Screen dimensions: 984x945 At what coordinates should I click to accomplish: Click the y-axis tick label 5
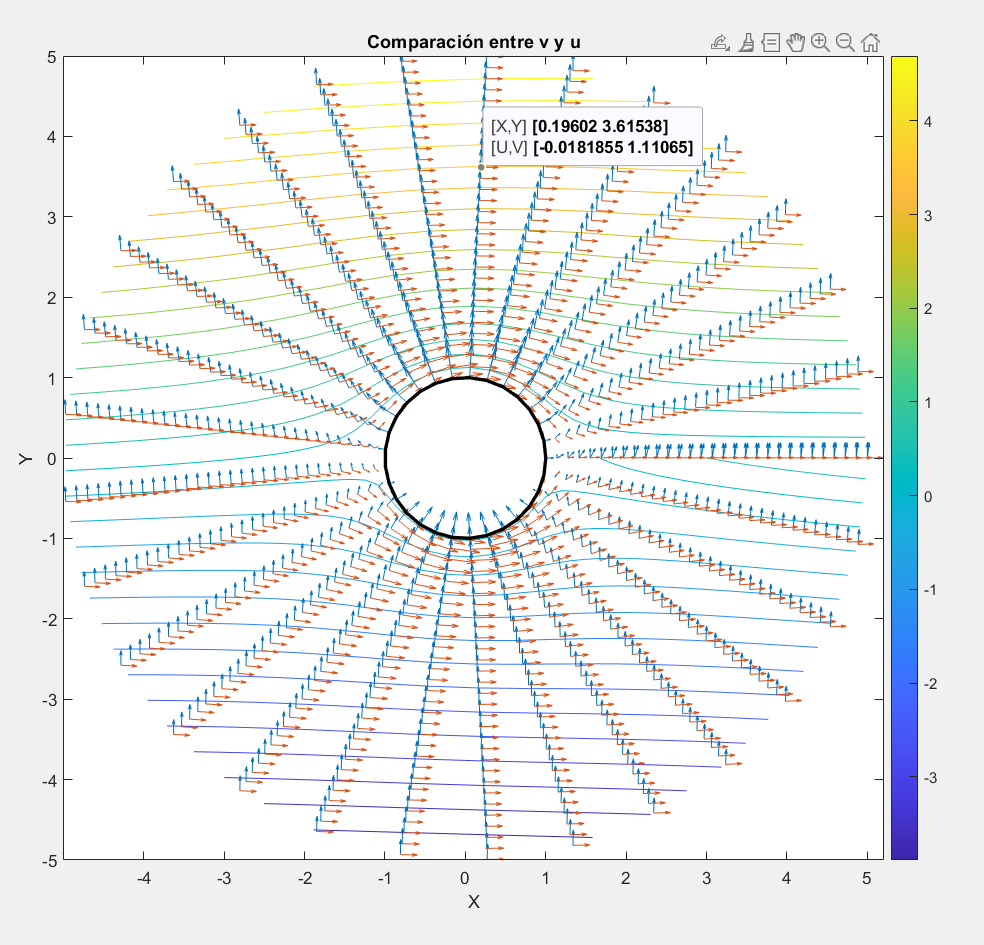point(51,57)
